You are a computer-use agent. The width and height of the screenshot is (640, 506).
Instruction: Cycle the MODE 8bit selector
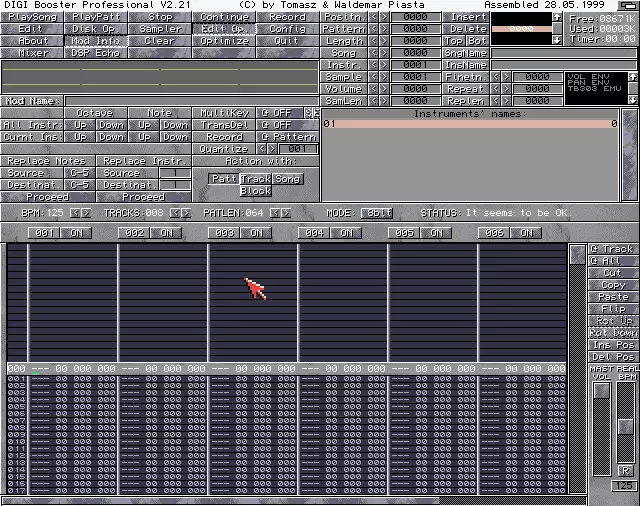[377, 213]
